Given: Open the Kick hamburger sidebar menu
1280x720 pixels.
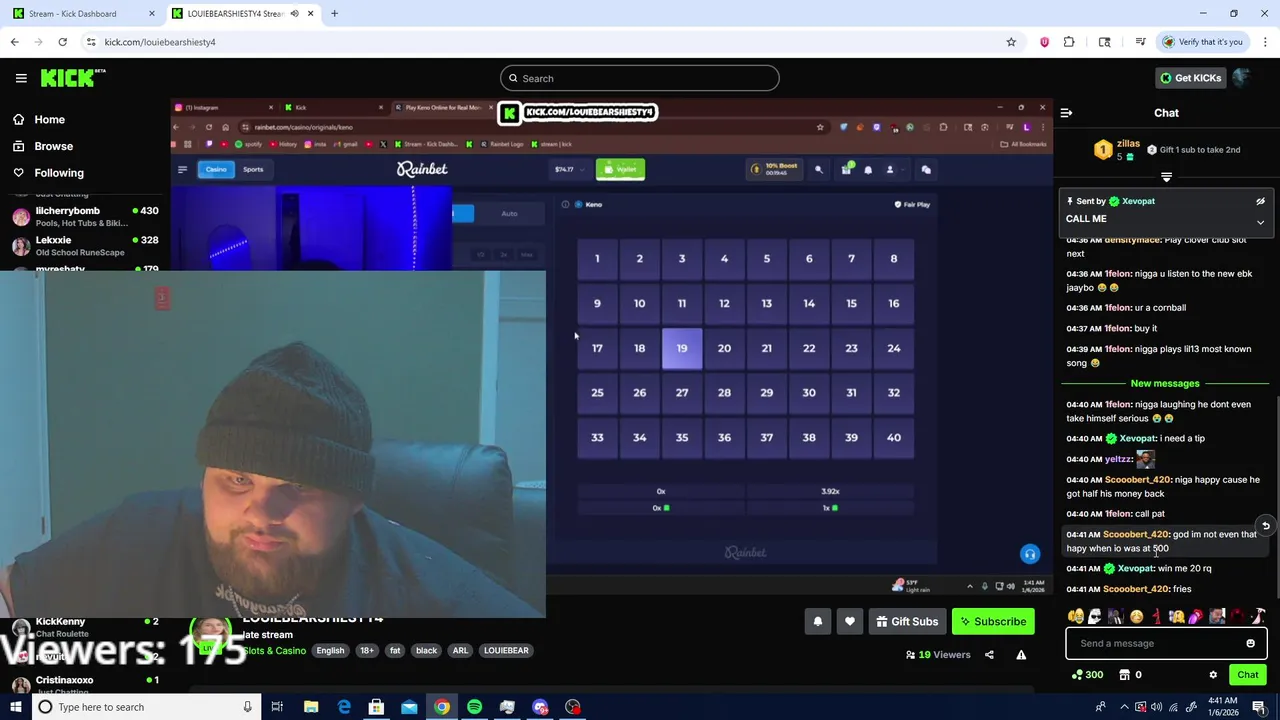Looking at the screenshot, I should pyautogui.click(x=21, y=78).
